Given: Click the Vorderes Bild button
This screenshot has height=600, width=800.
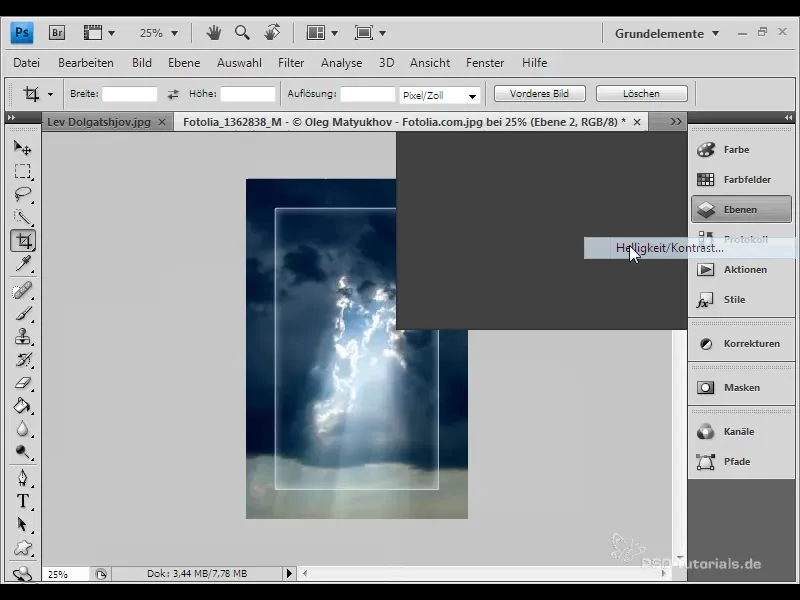Looking at the screenshot, I should pos(539,94).
